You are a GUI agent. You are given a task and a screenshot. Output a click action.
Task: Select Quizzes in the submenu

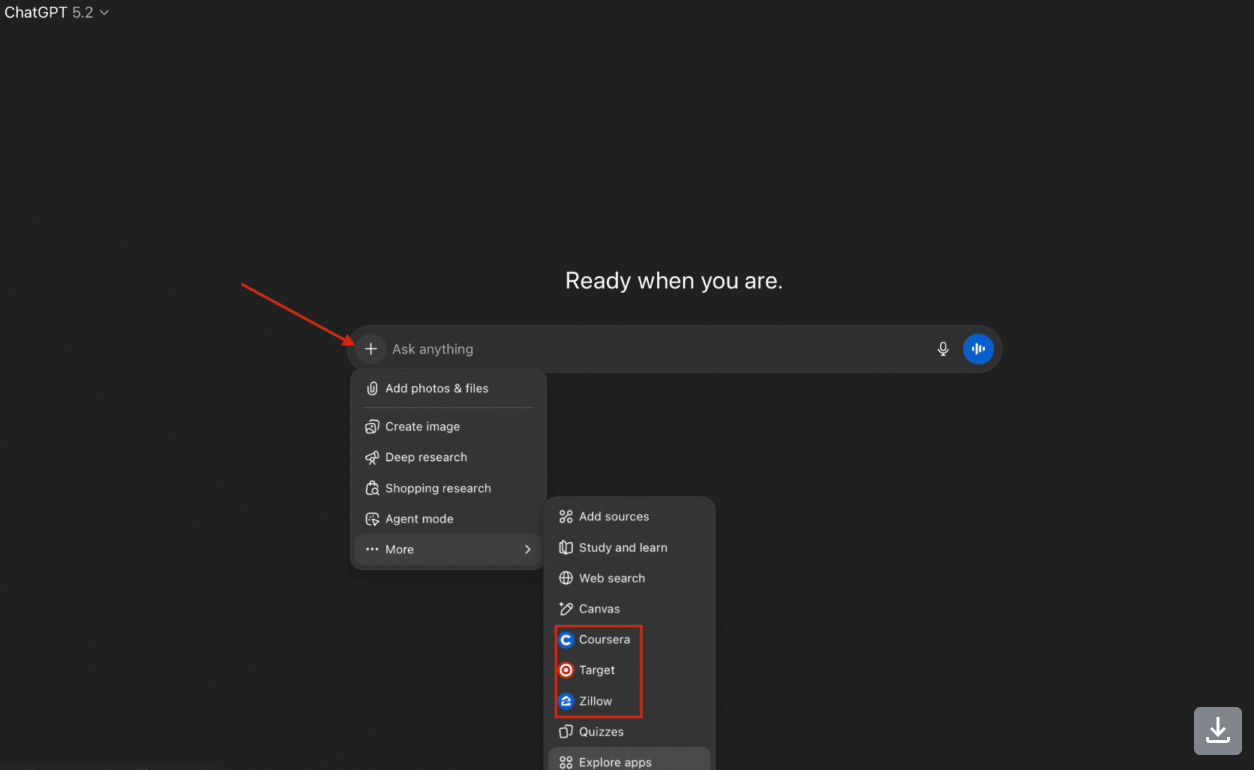click(x=601, y=732)
